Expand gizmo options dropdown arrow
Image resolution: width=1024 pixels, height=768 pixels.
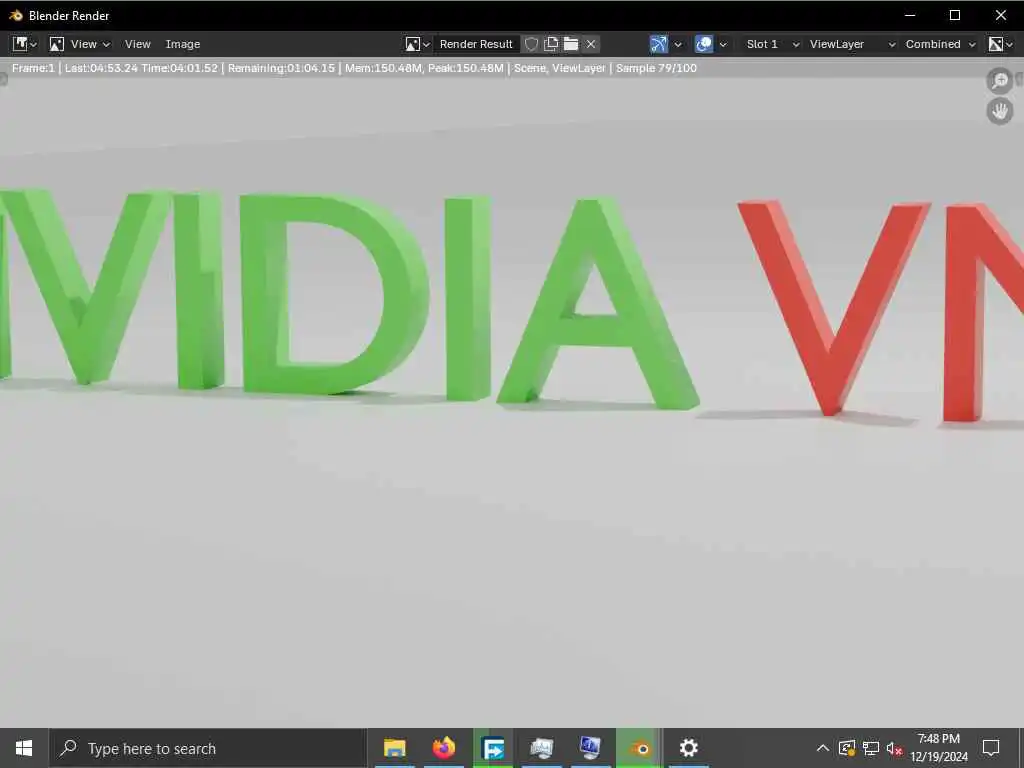(678, 44)
